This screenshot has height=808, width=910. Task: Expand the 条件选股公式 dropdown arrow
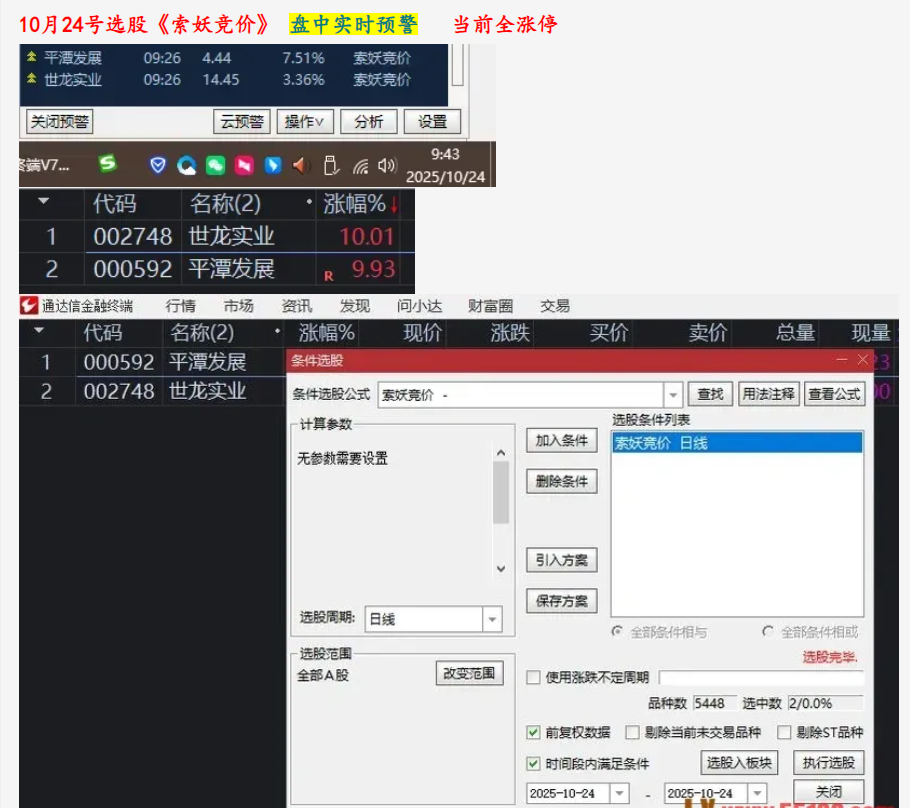point(672,395)
